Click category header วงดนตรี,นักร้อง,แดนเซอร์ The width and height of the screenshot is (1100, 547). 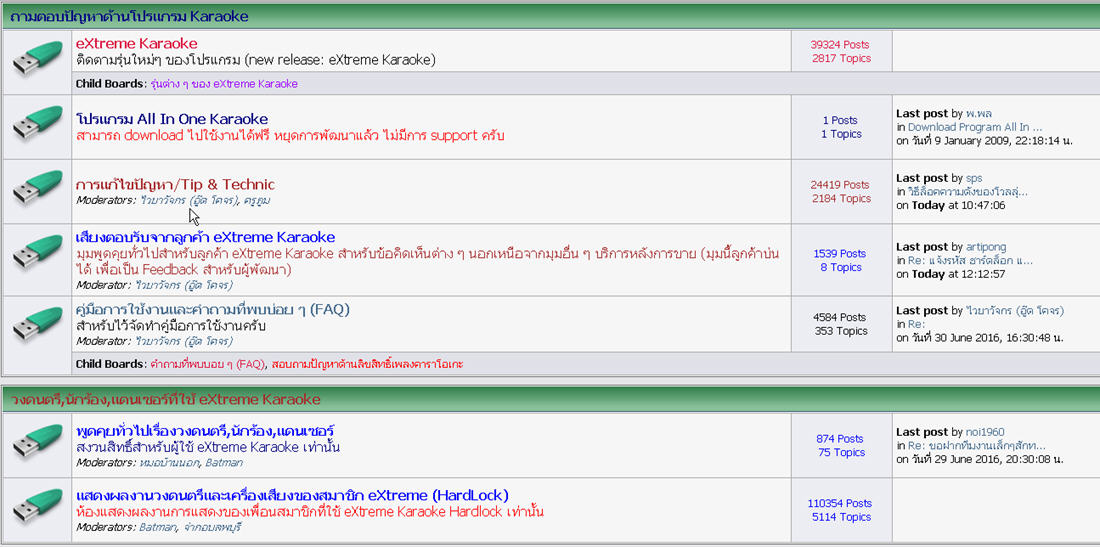pos(166,400)
